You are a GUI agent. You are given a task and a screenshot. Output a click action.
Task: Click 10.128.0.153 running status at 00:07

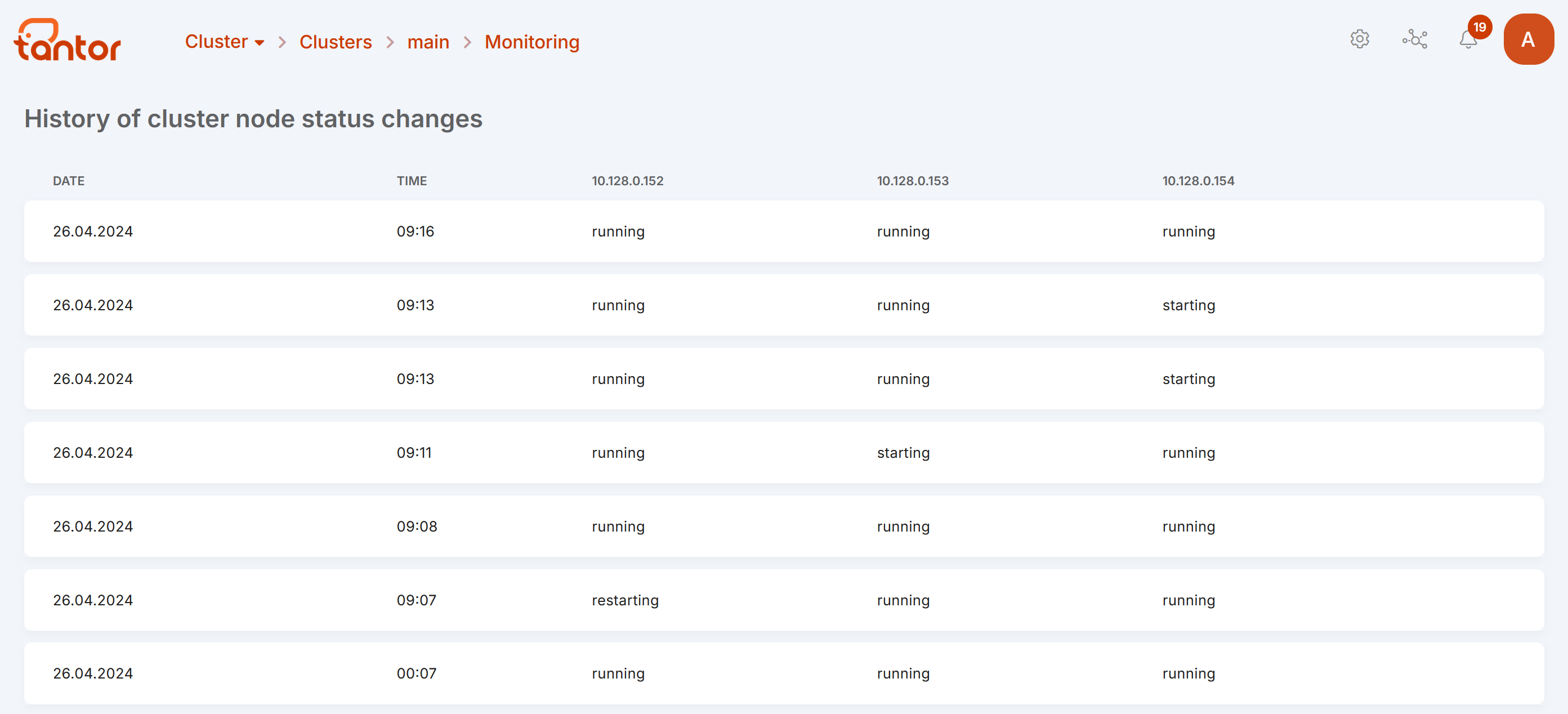pos(903,674)
